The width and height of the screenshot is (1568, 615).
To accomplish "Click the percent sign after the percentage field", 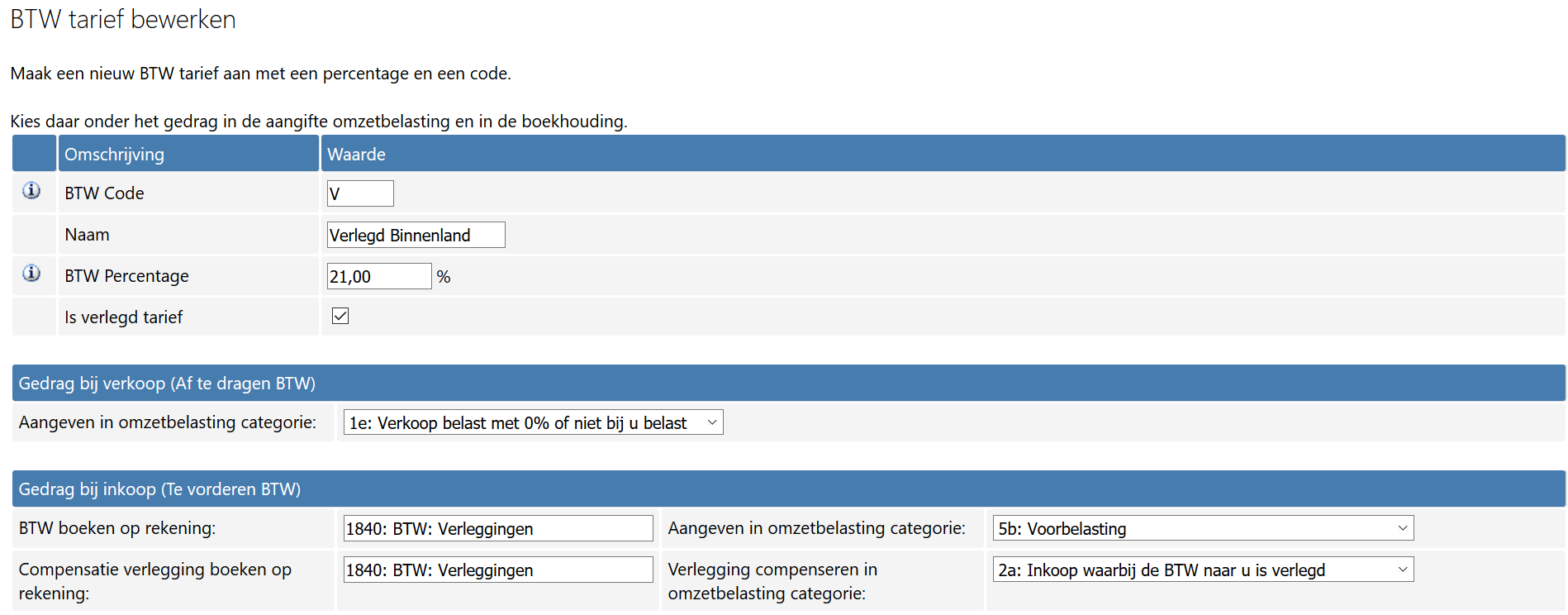I will point(444,277).
